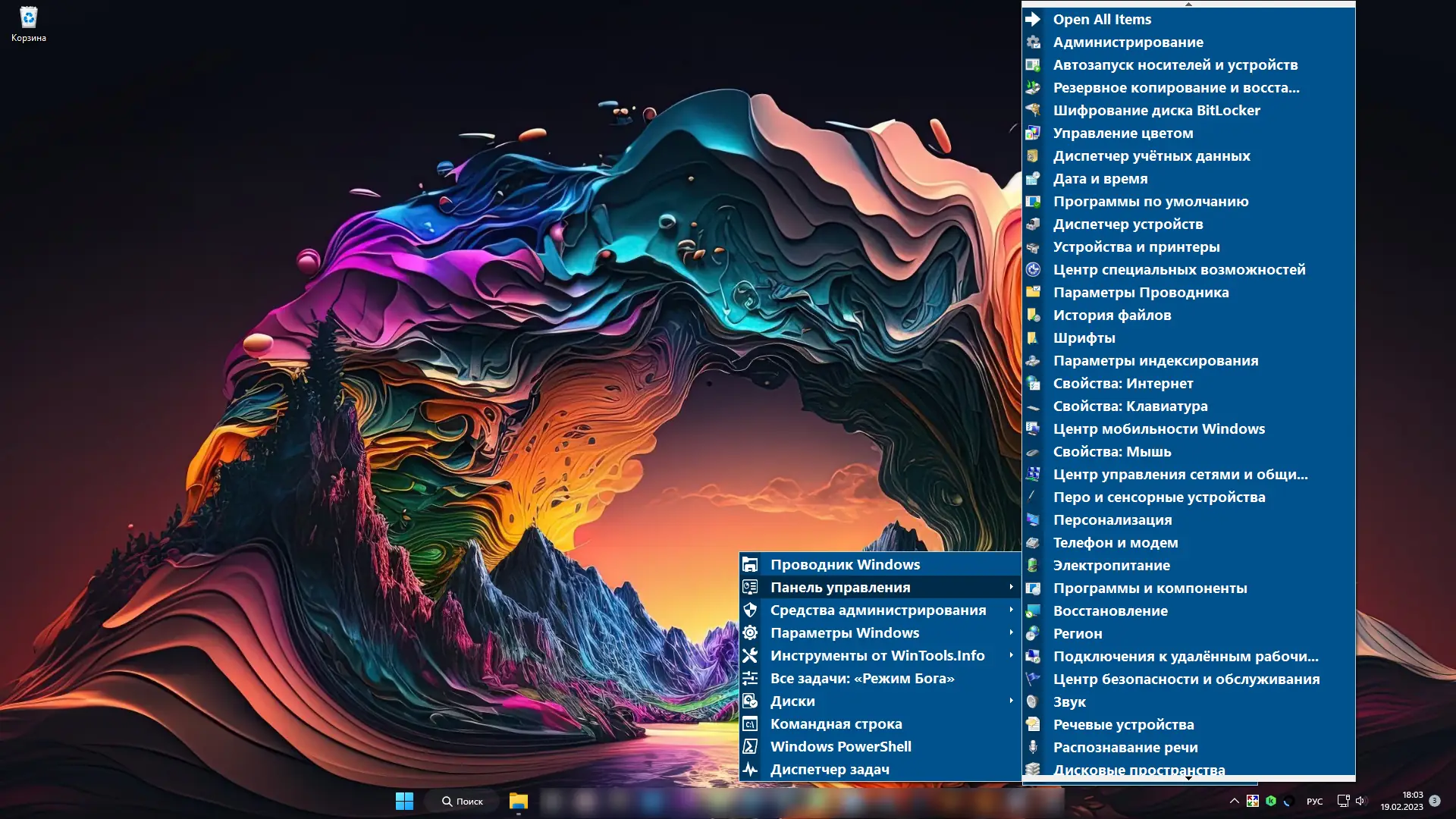1456x819 pixels.
Task: Open Все задачи «Режим Бога» entry
Action: [x=861, y=678]
